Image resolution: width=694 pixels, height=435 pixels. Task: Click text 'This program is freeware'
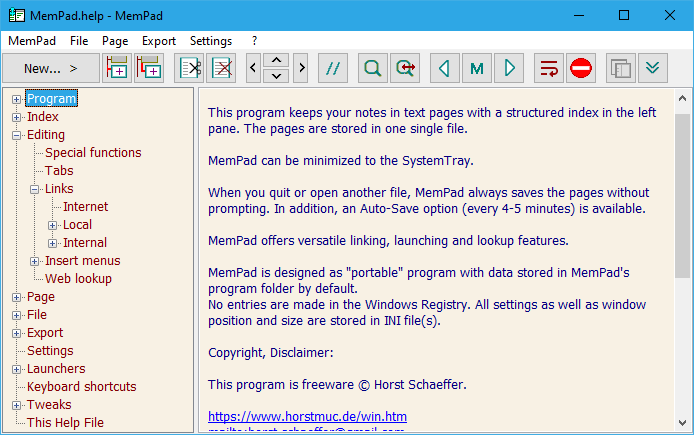pyautogui.click(x=281, y=385)
